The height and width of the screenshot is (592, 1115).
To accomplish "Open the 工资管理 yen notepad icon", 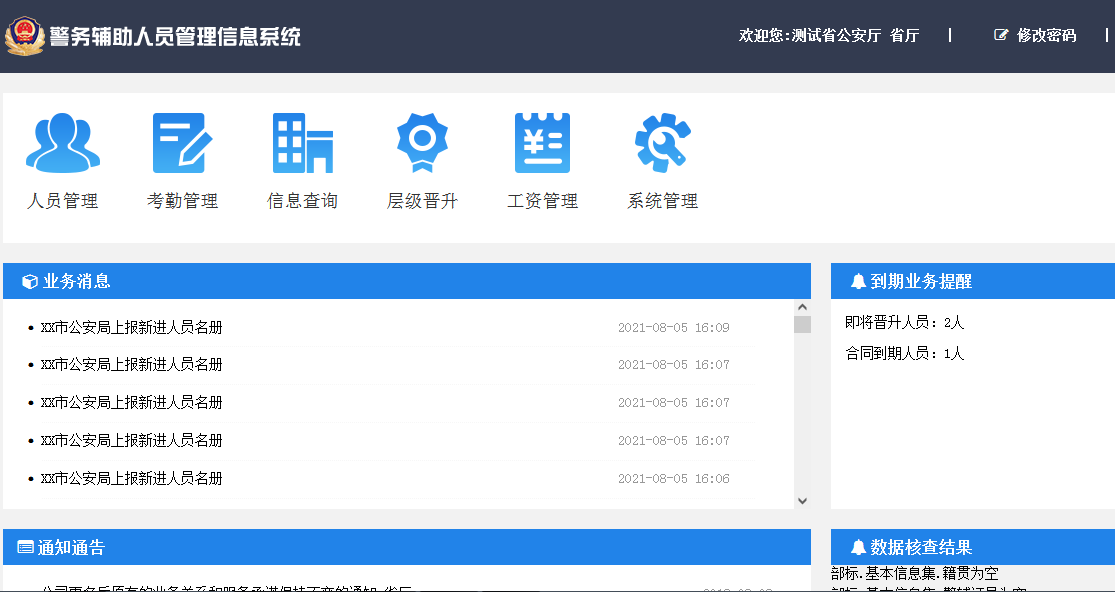I will [542, 143].
